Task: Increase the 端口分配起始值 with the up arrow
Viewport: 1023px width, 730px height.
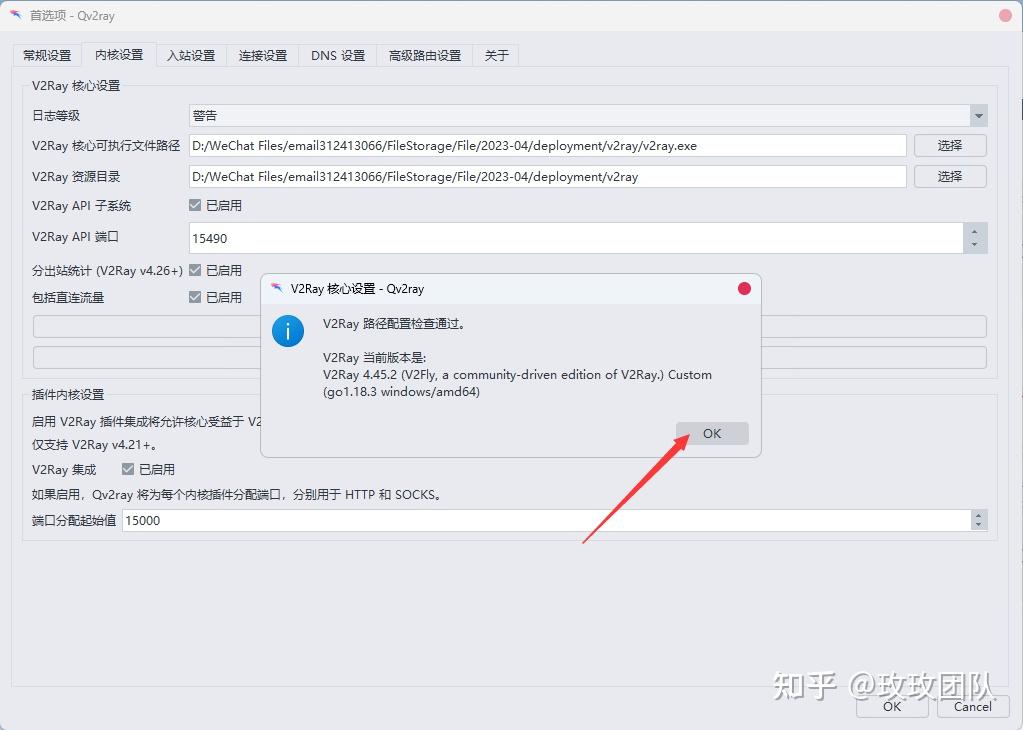Action: click(978, 515)
